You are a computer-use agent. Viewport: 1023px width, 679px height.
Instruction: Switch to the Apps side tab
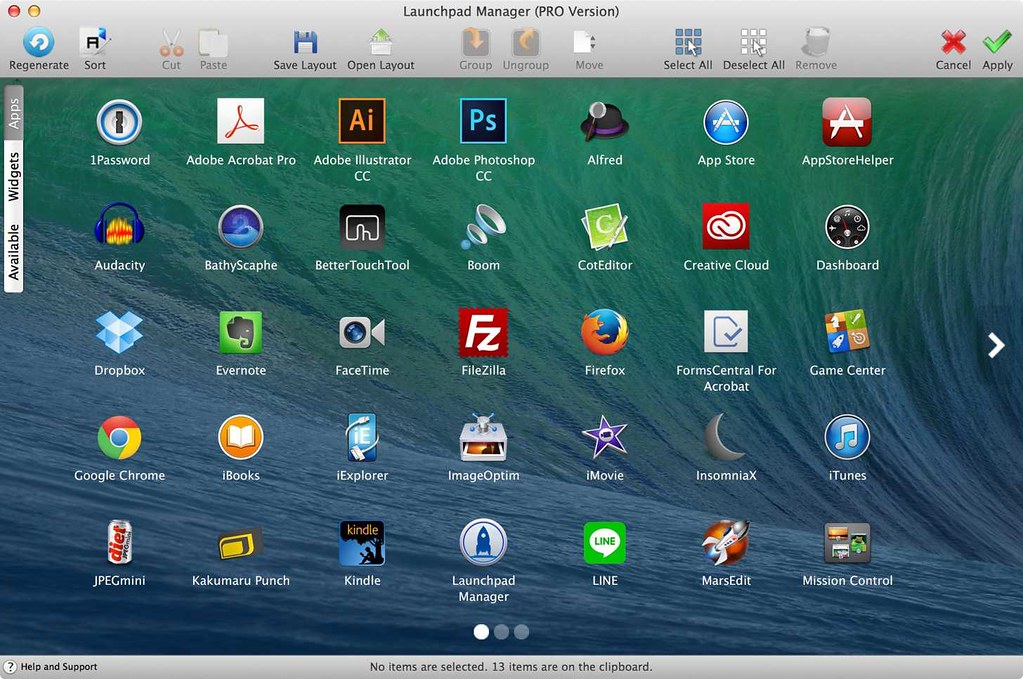pos(14,112)
